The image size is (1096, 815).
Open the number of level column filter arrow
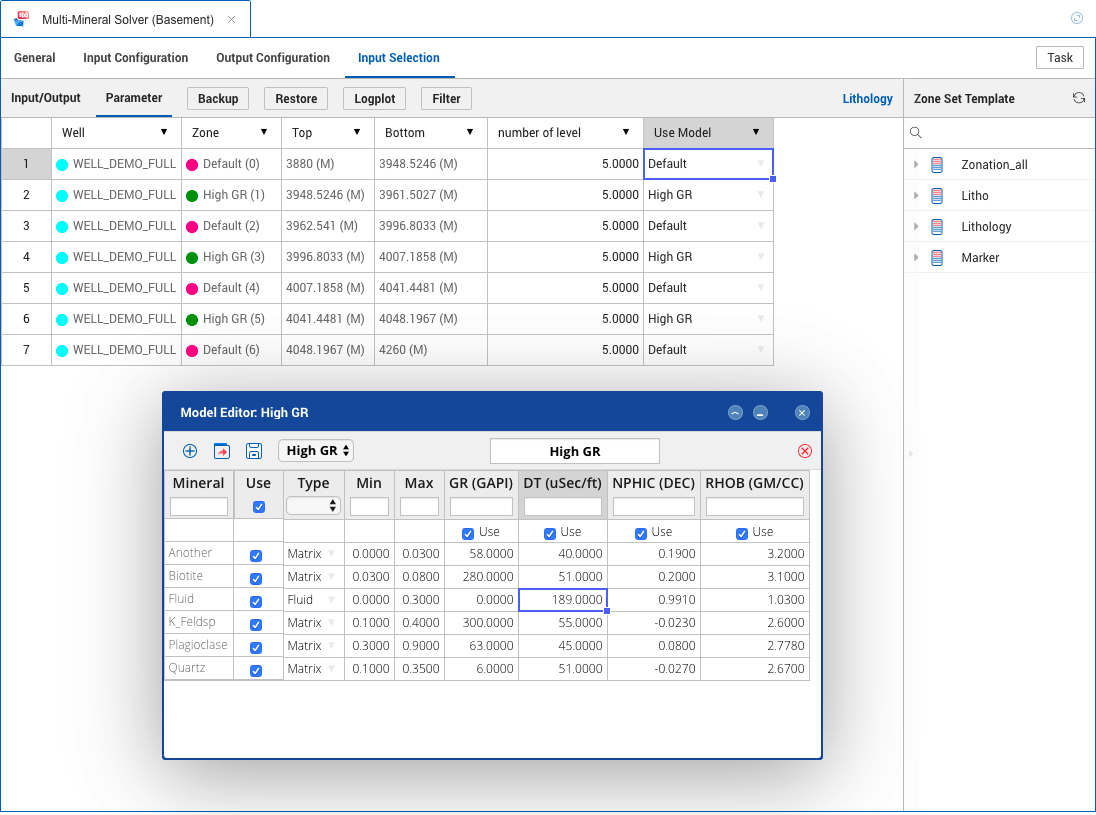pyautogui.click(x=626, y=132)
